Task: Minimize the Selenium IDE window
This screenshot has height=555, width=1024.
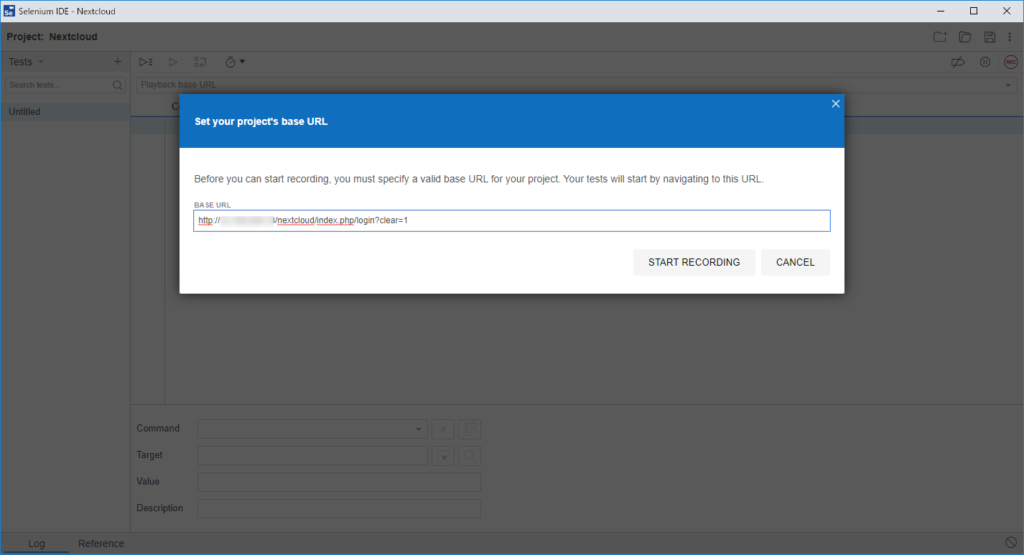Action: click(x=940, y=11)
